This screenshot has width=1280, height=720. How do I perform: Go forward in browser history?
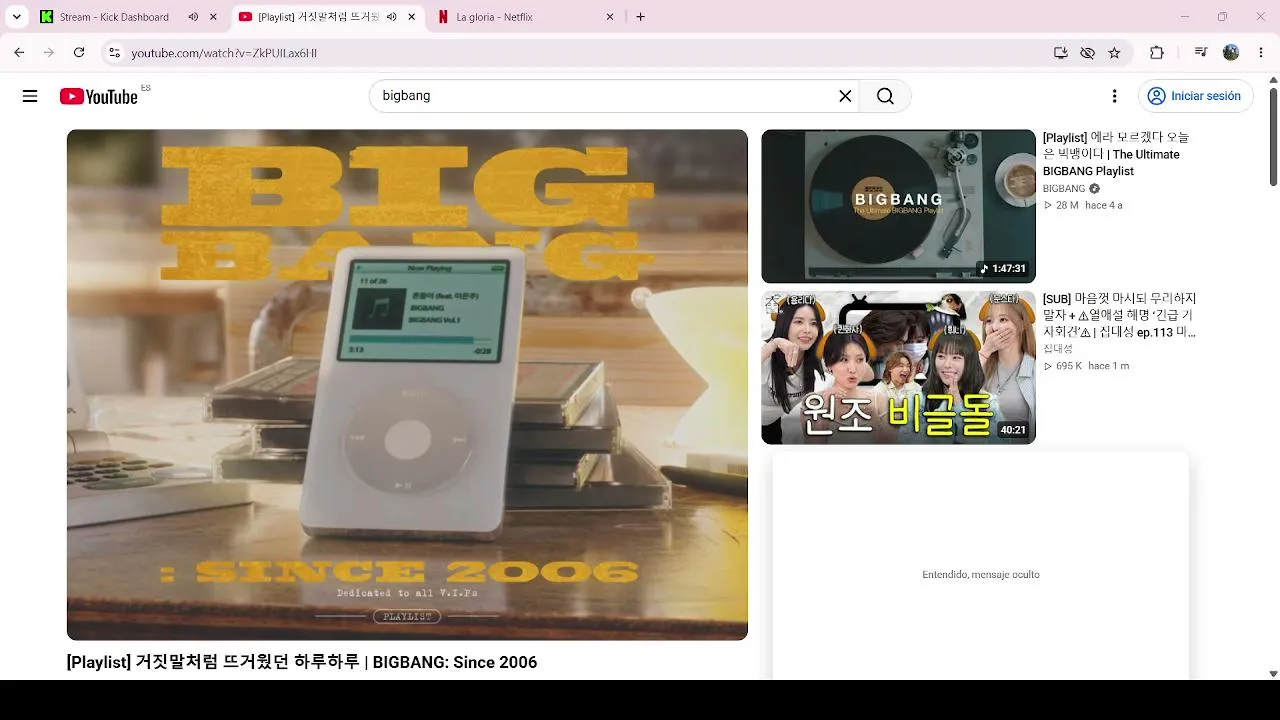49,53
